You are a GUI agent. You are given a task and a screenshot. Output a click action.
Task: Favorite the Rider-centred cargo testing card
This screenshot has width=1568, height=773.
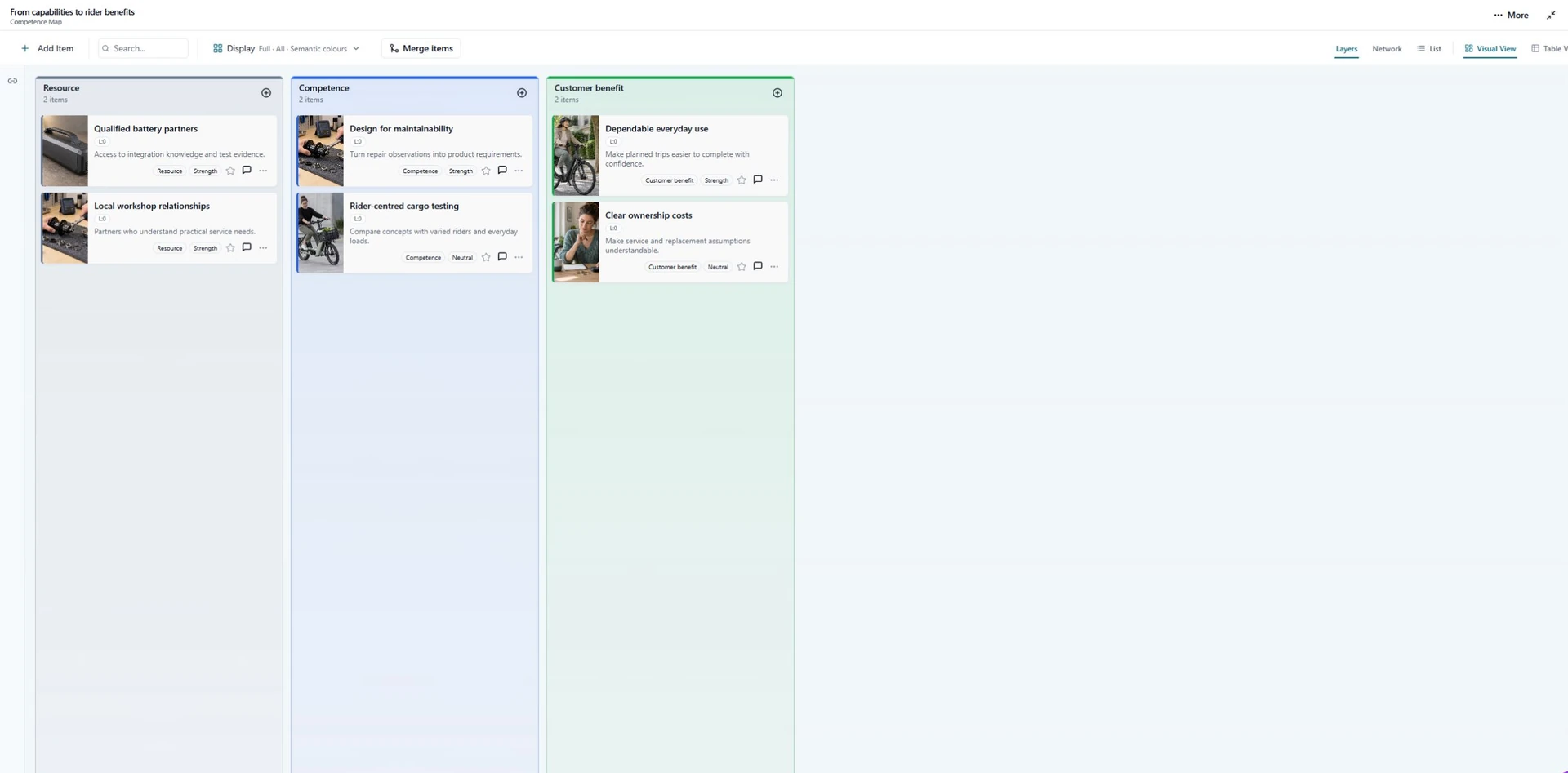pos(486,257)
